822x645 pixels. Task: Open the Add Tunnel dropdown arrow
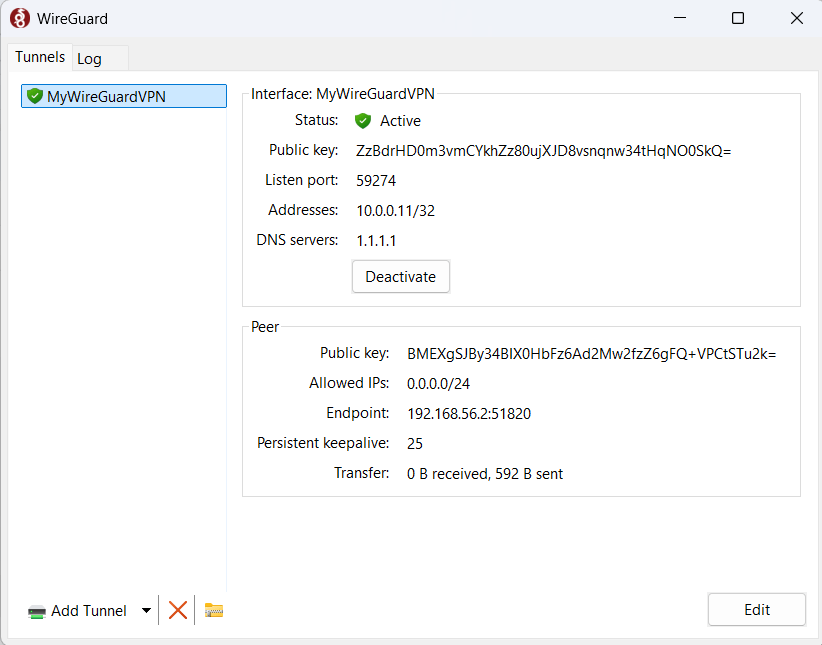pos(146,611)
